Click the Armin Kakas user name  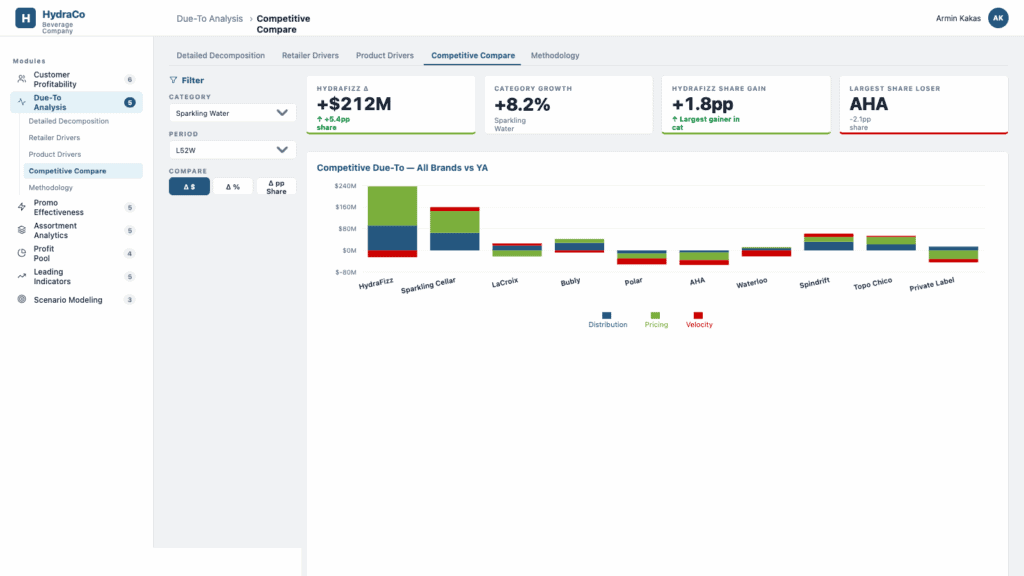pyautogui.click(x=958, y=18)
